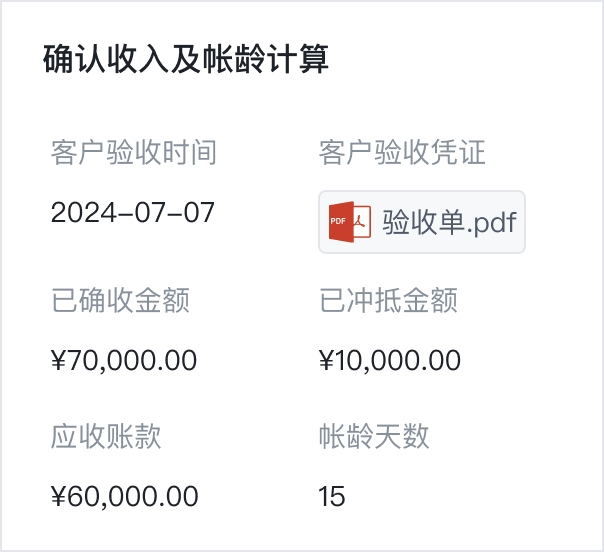Click the yen symbol before 60,000.00

tap(58, 496)
